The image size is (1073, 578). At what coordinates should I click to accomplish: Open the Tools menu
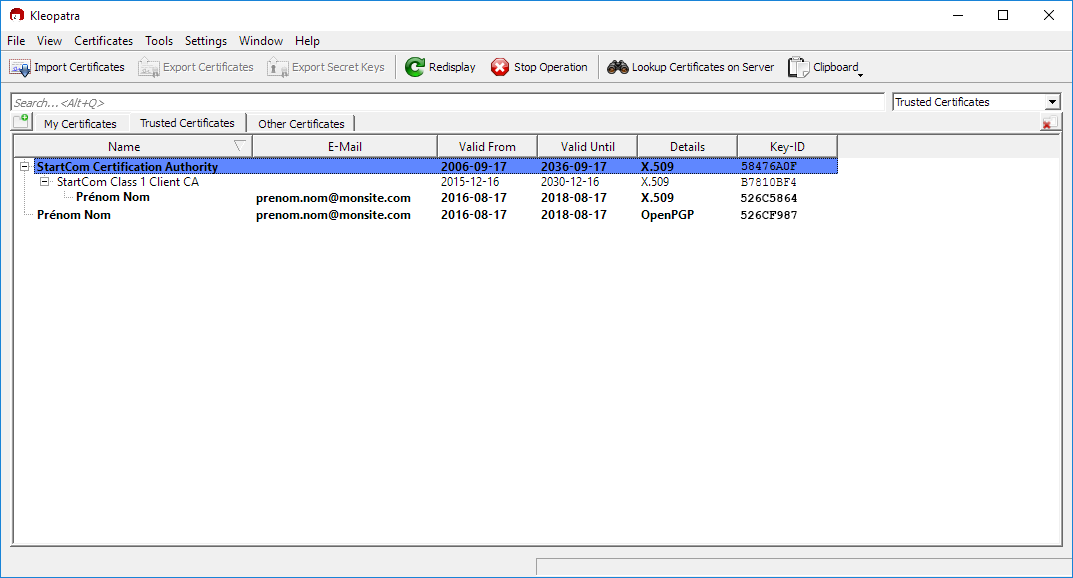click(x=159, y=41)
